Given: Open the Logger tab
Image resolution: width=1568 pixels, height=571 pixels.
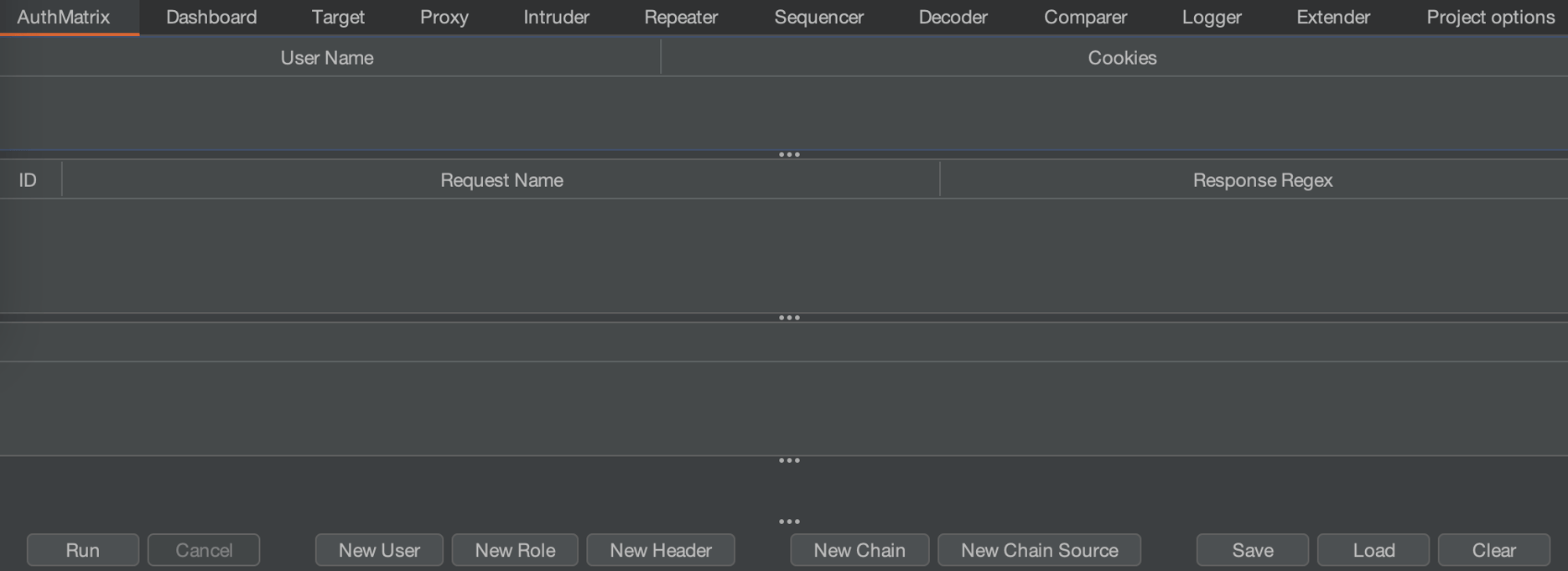Looking at the screenshot, I should coord(1212,17).
